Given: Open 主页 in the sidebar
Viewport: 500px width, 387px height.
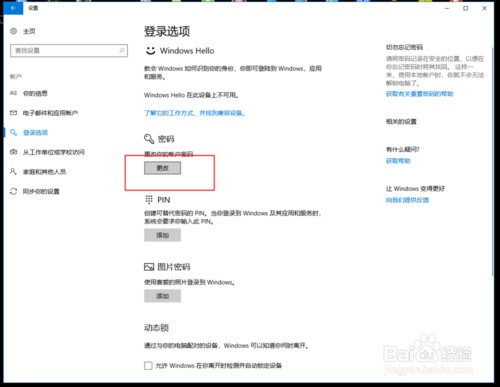Looking at the screenshot, I should 29,31.
